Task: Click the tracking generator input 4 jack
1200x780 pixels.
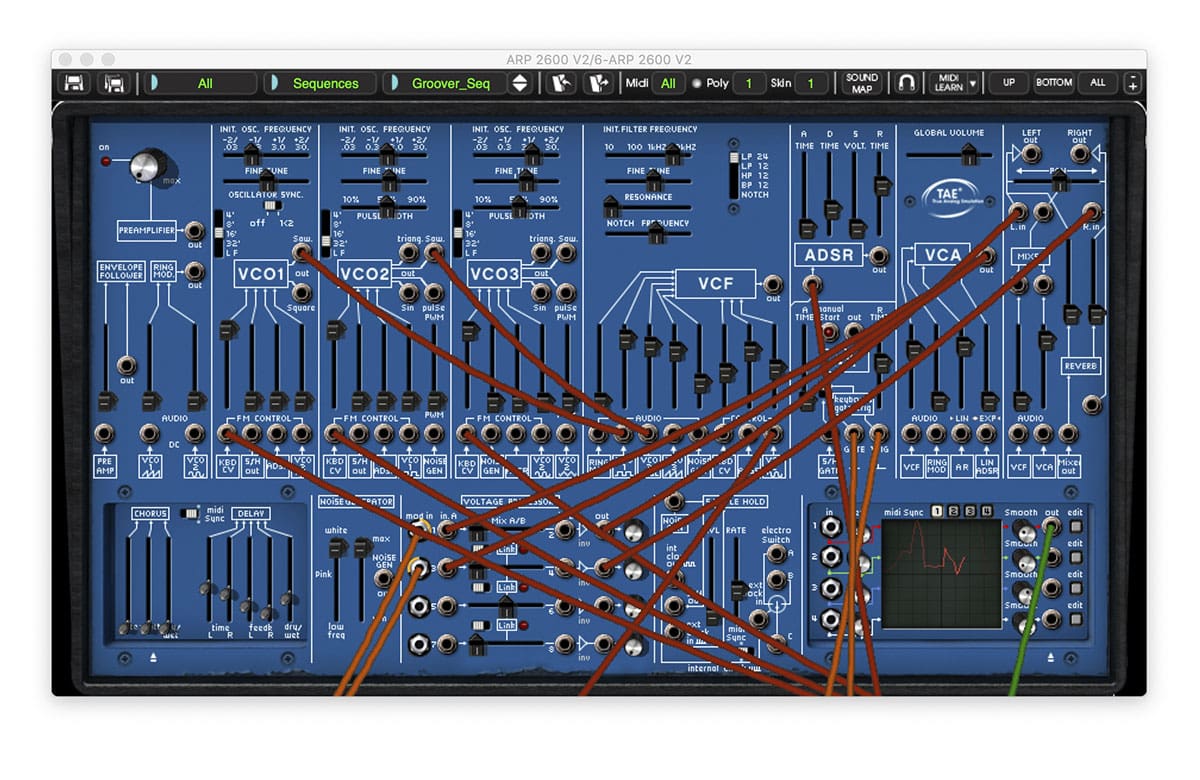Action: click(830, 618)
